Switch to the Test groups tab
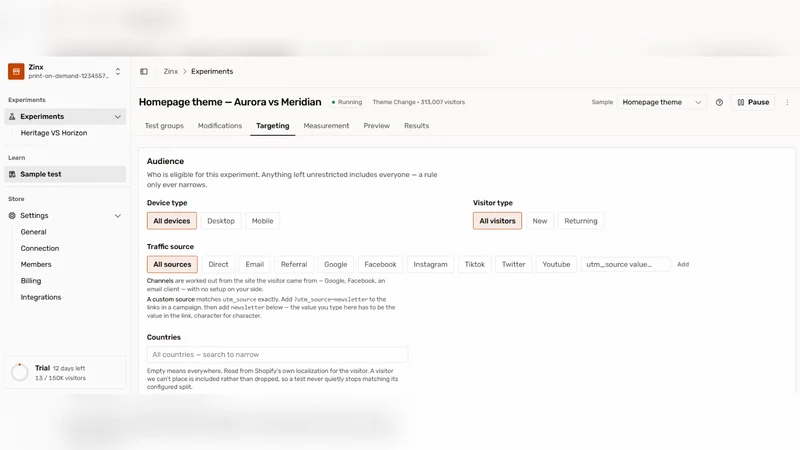The width and height of the screenshot is (800, 450). pyautogui.click(x=164, y=126)
